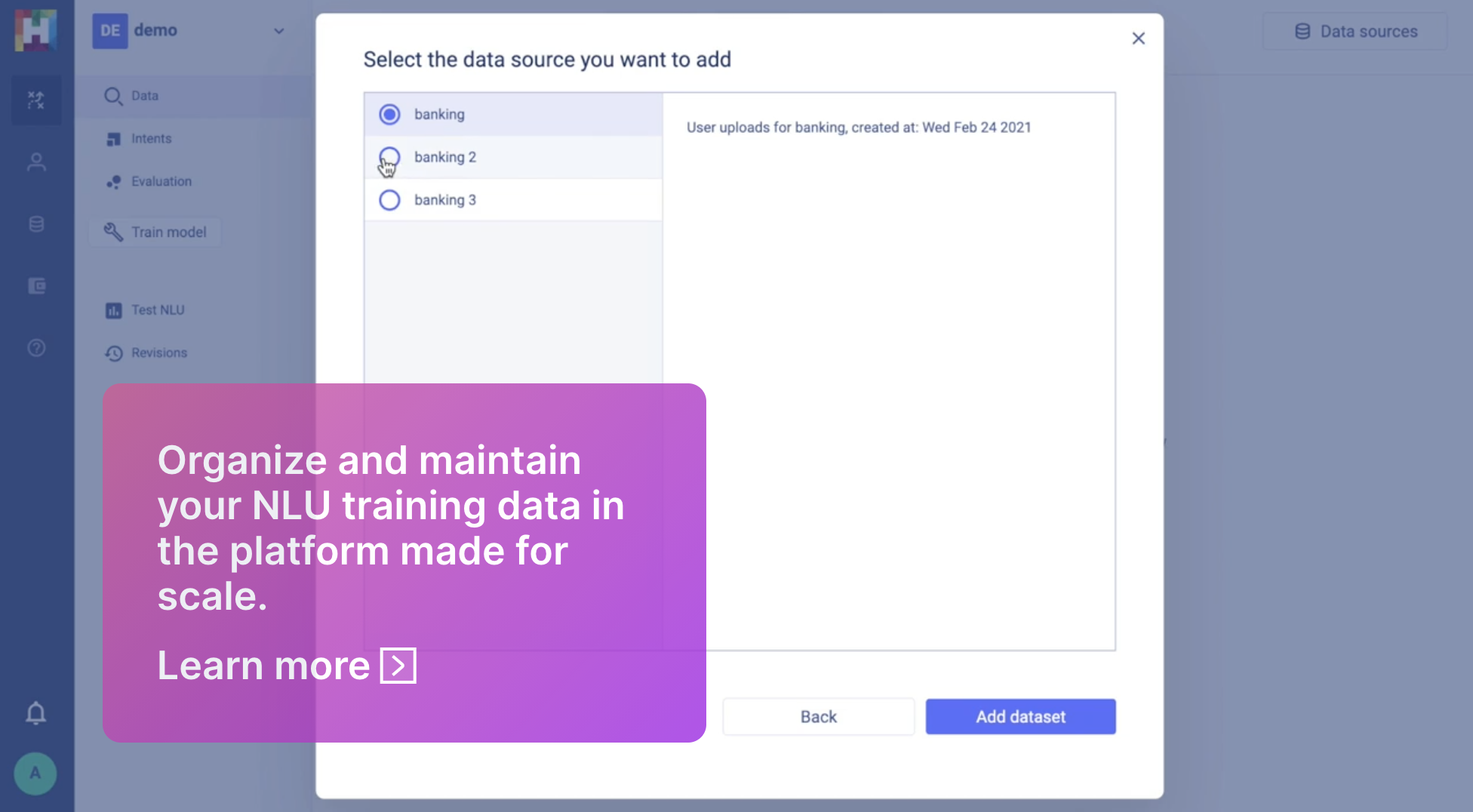Open the NLU translate icon in sidebar
This screenshot has height=812, width=1473.
click(x=36, y=100)
